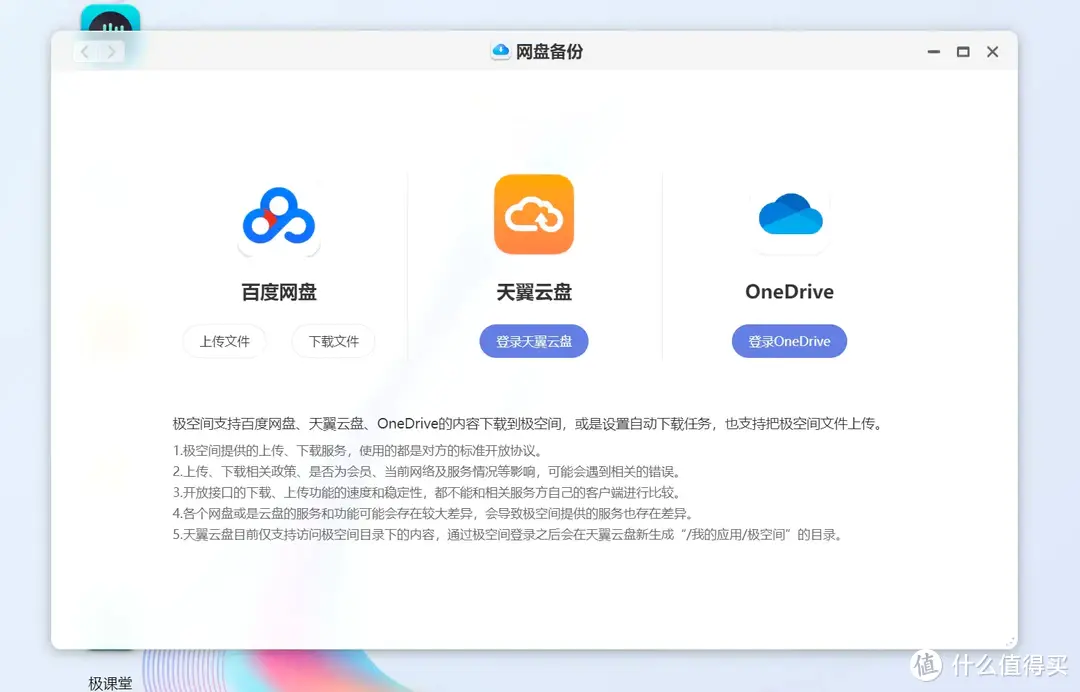Click 下载文件 under 百度网盘
The image size is (1080, 692).
pyautogui.click(x=333, y=341)
